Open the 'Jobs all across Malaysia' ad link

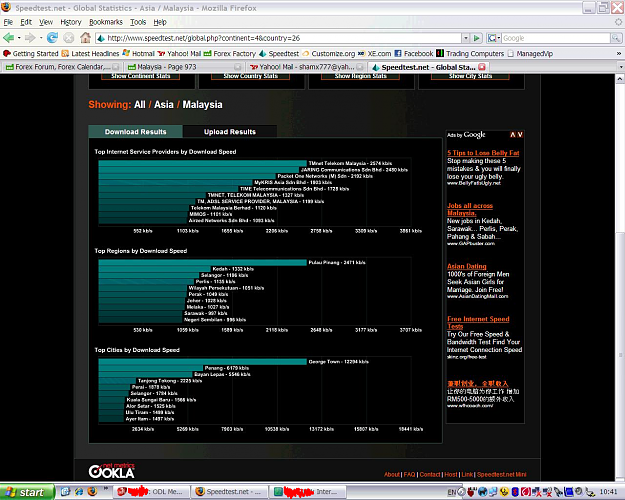[x=470, y=209]
